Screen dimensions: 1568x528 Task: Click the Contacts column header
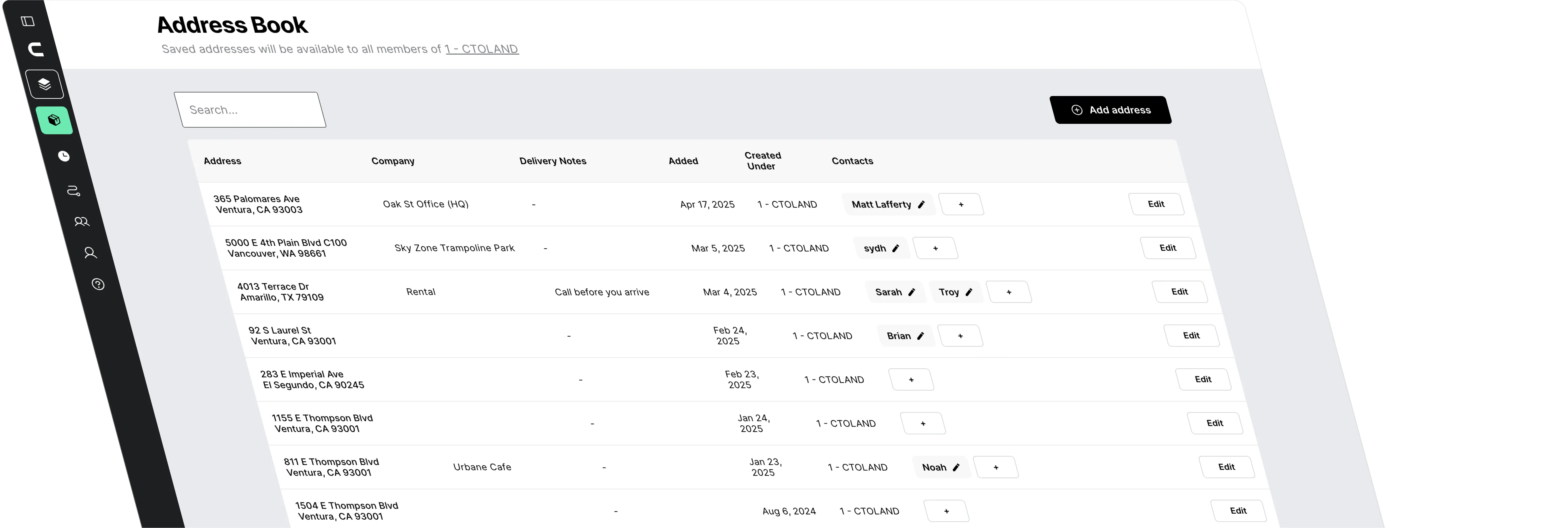pyautogui.click(x=852, y=161)
